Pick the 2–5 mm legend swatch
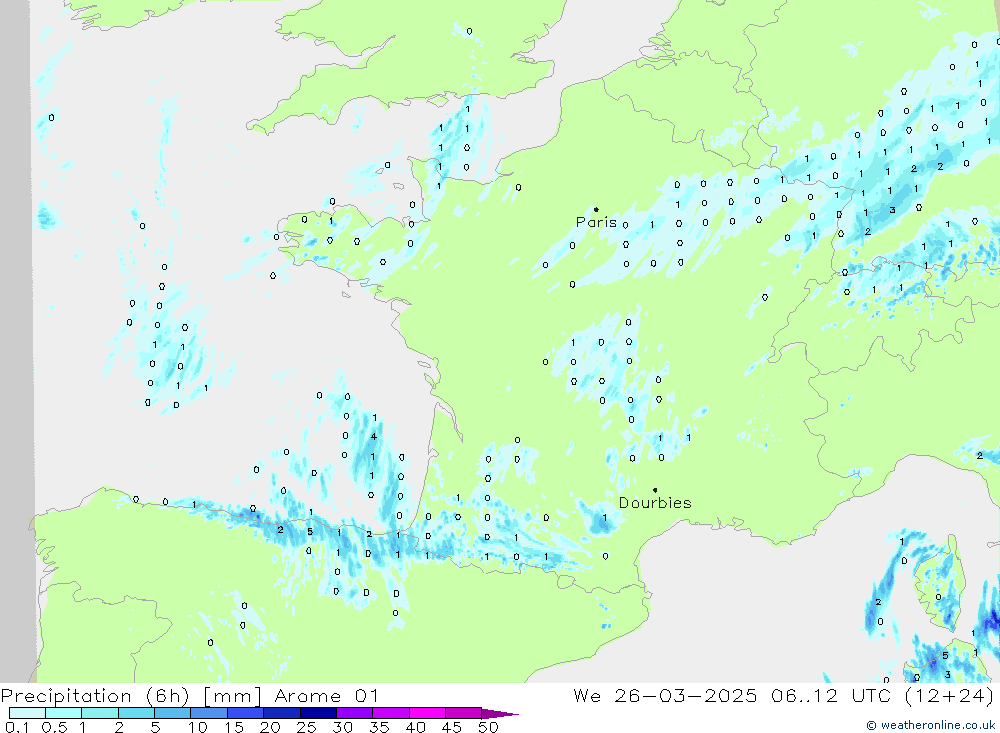The width and height of the screenshot is (1000, 733). tap(136, 713)
